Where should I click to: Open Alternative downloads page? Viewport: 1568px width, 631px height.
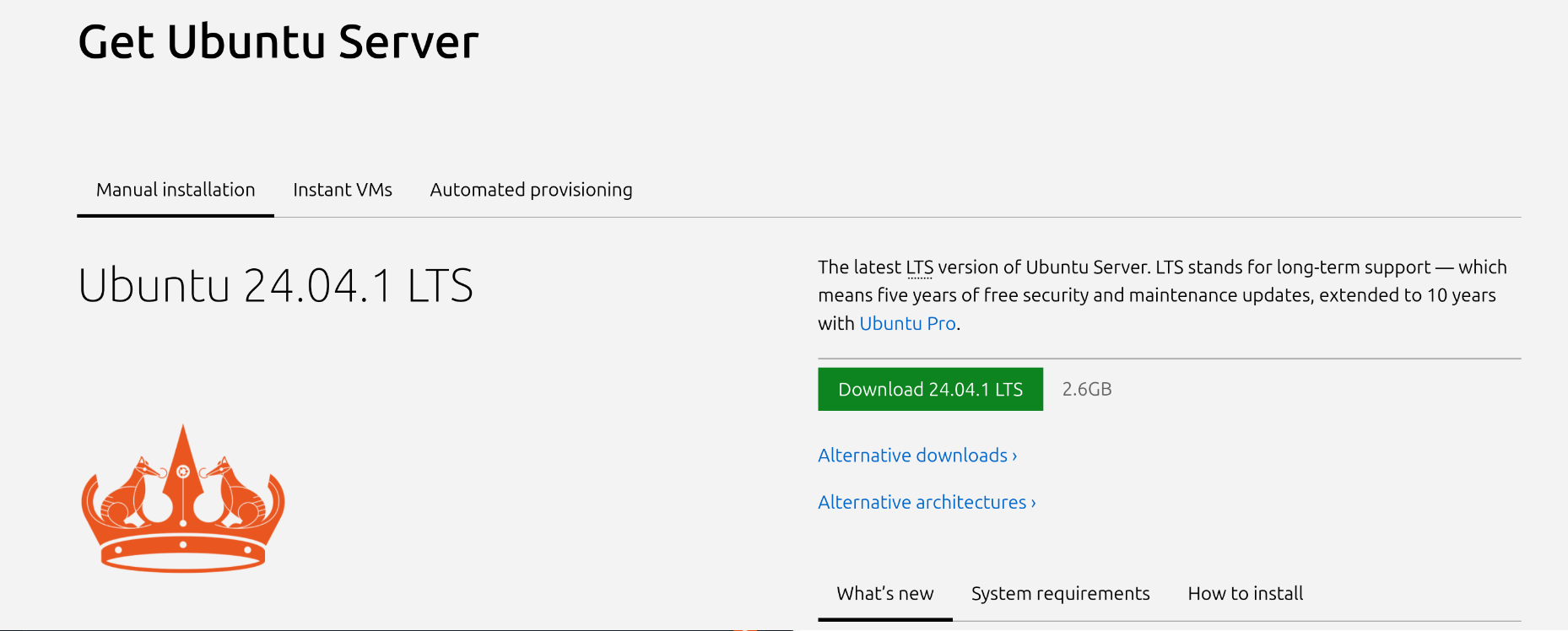(x=910, y=455)
